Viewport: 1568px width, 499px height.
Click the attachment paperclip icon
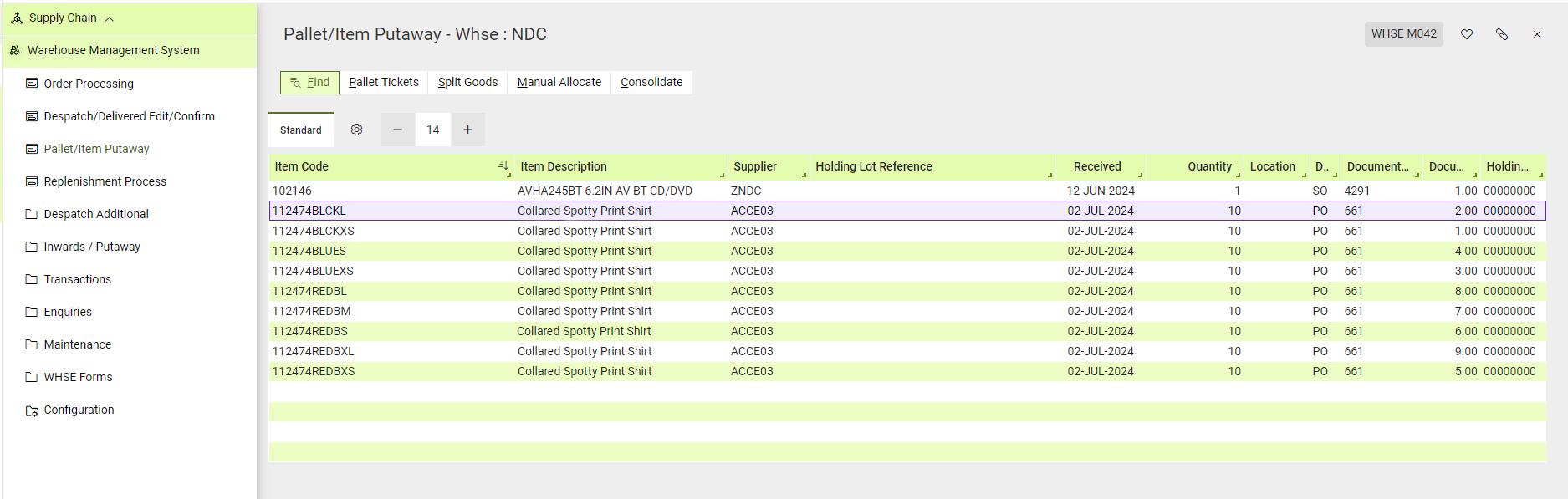[1502, 34]
